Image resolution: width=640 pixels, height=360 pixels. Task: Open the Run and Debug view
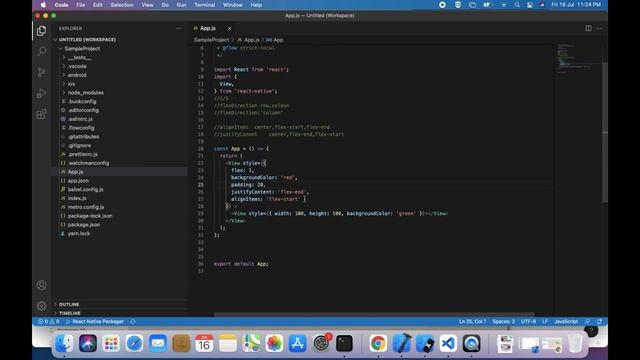point(41,93)
